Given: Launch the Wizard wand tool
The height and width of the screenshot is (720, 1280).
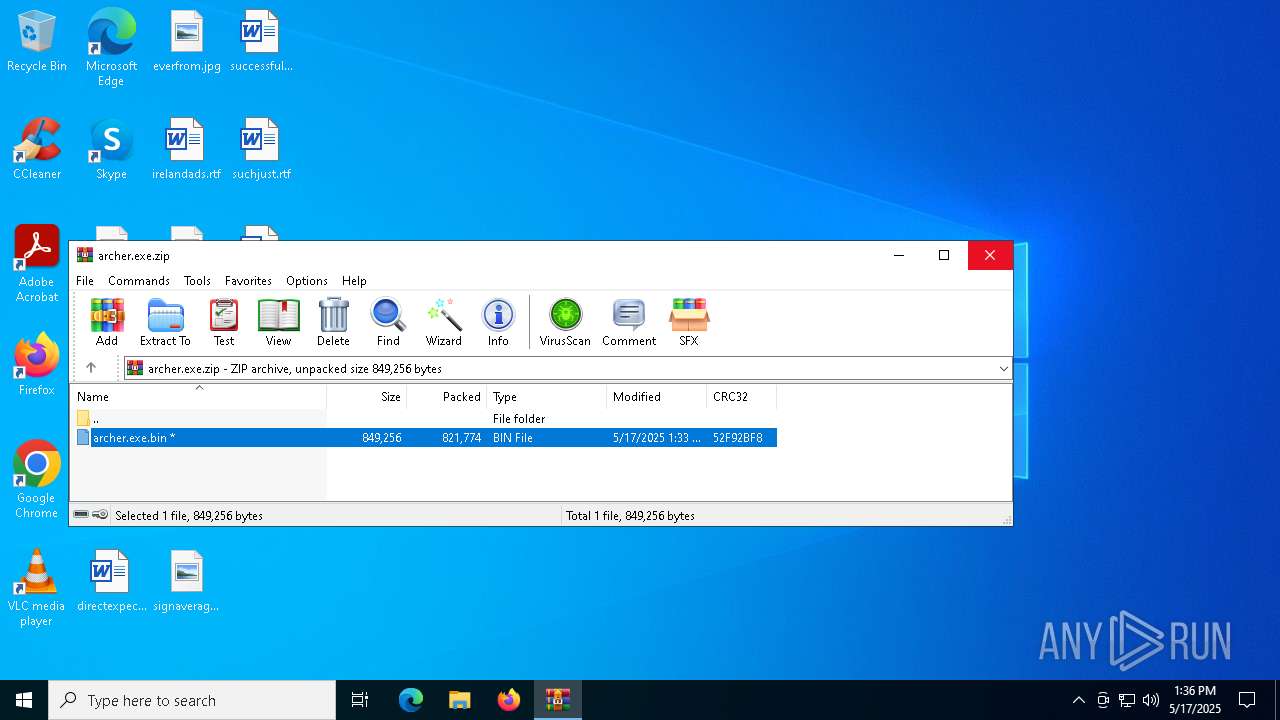Looking at the screenshot, I should tap(444, 322).
